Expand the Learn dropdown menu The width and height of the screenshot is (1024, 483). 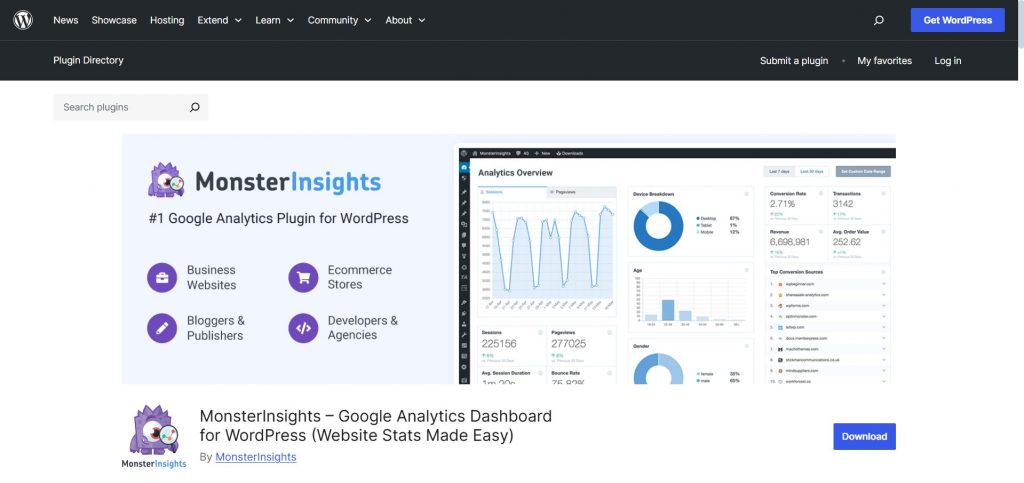(274, 20)
